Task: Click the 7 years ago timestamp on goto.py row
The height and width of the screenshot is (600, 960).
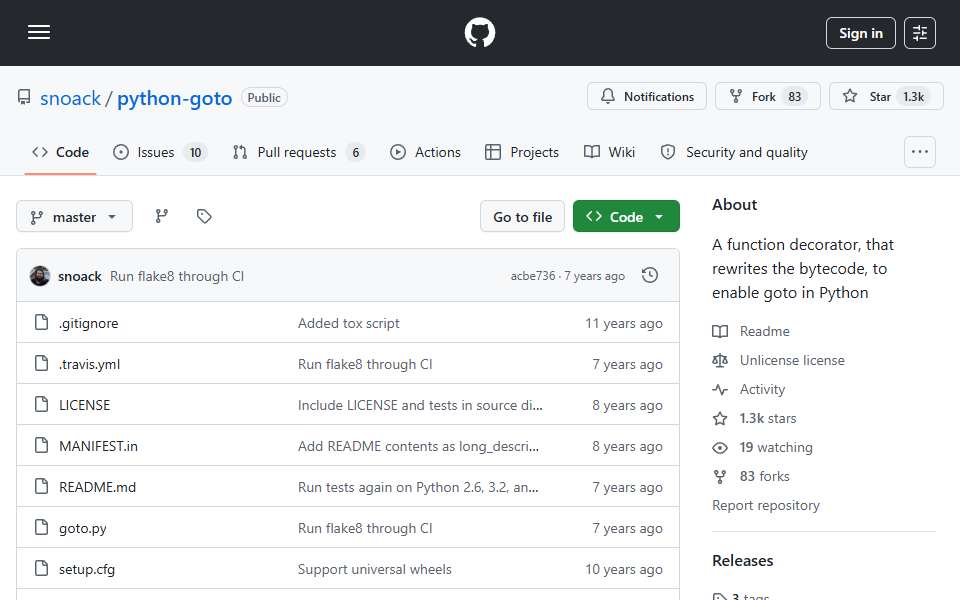Action: (627, 528)
